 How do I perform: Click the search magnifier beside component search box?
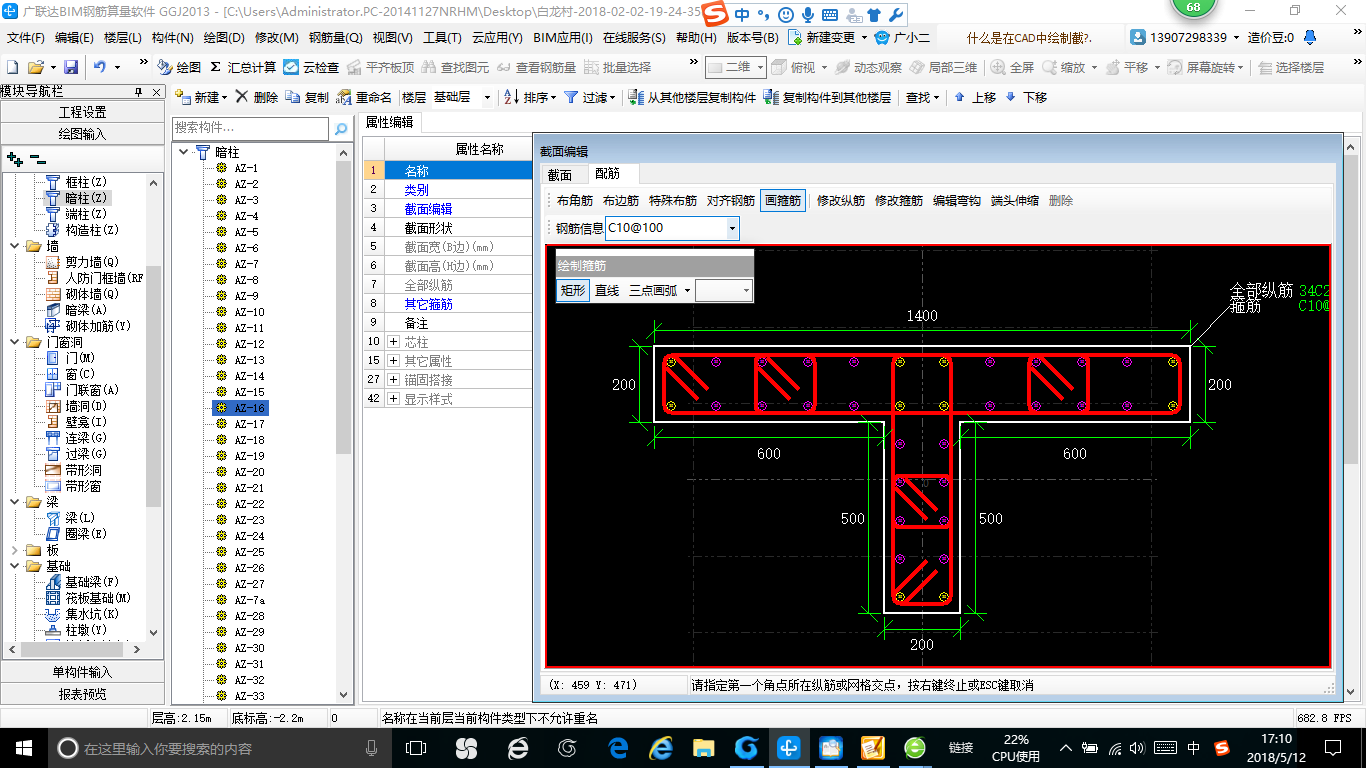[341, 129]
